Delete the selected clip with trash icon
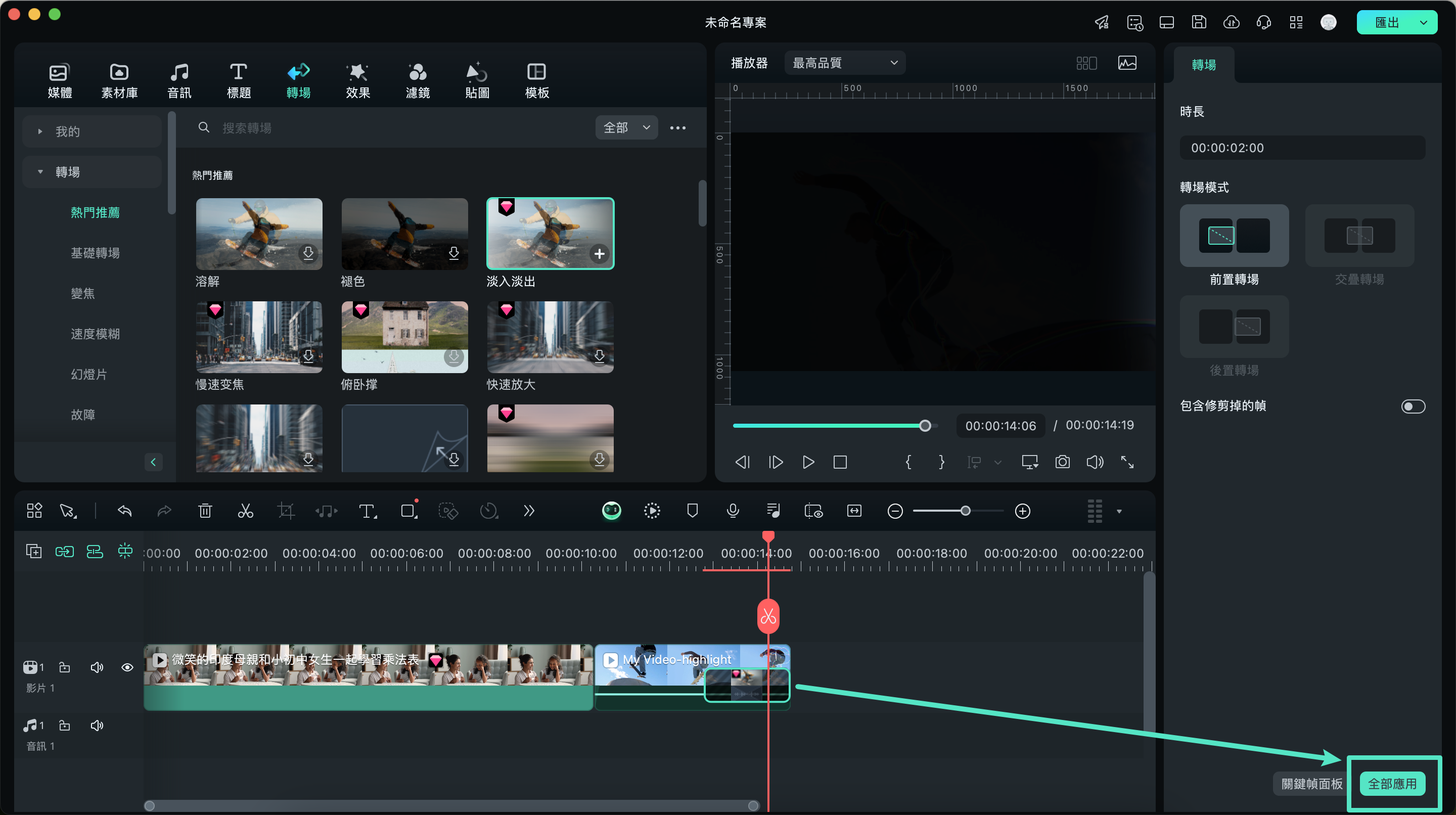The width and height of the screenshot is (1456, 815). [205, 511]
